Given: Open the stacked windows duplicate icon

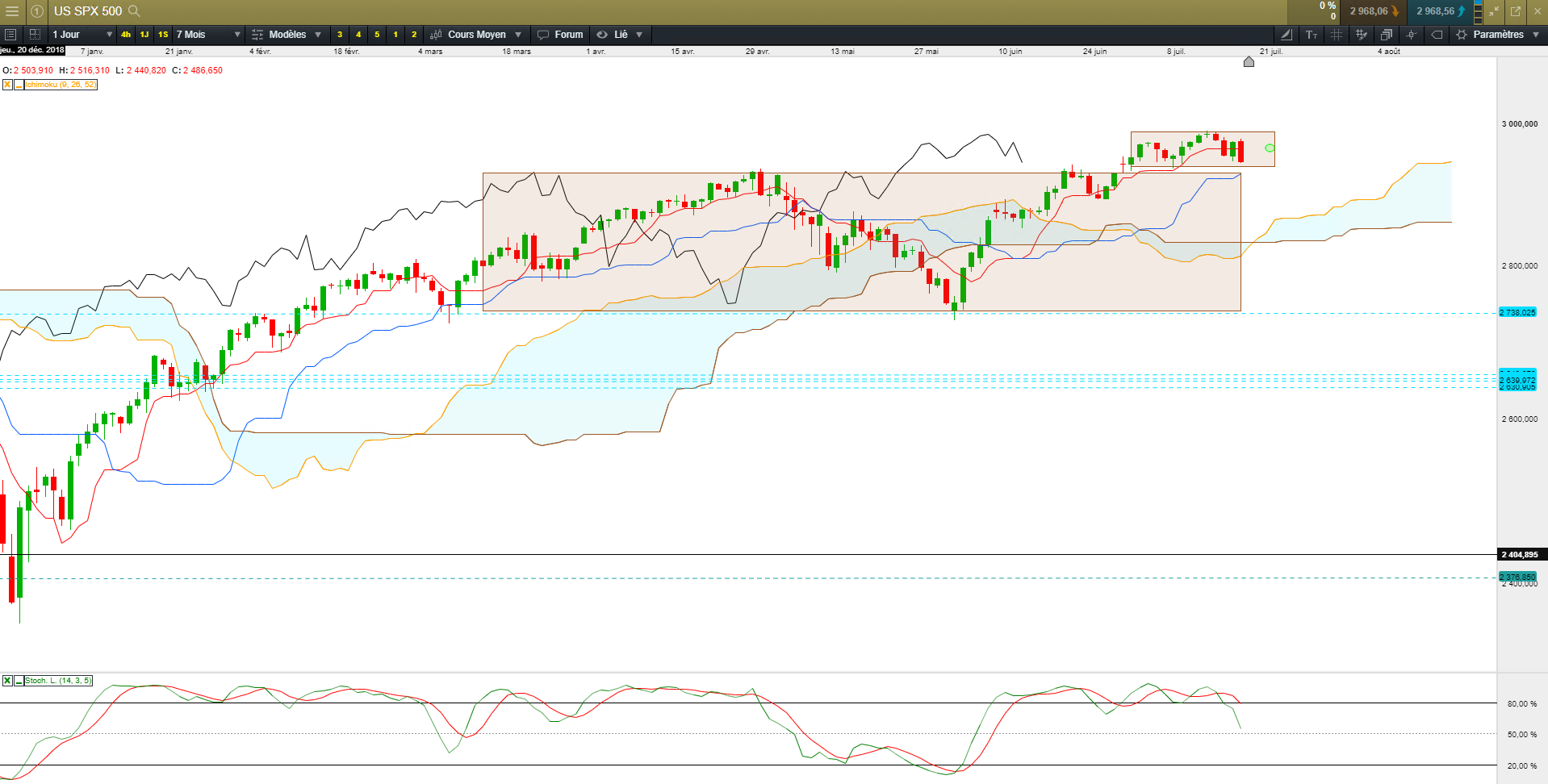Looking at the screenshot, I should tap(1387, 35).
